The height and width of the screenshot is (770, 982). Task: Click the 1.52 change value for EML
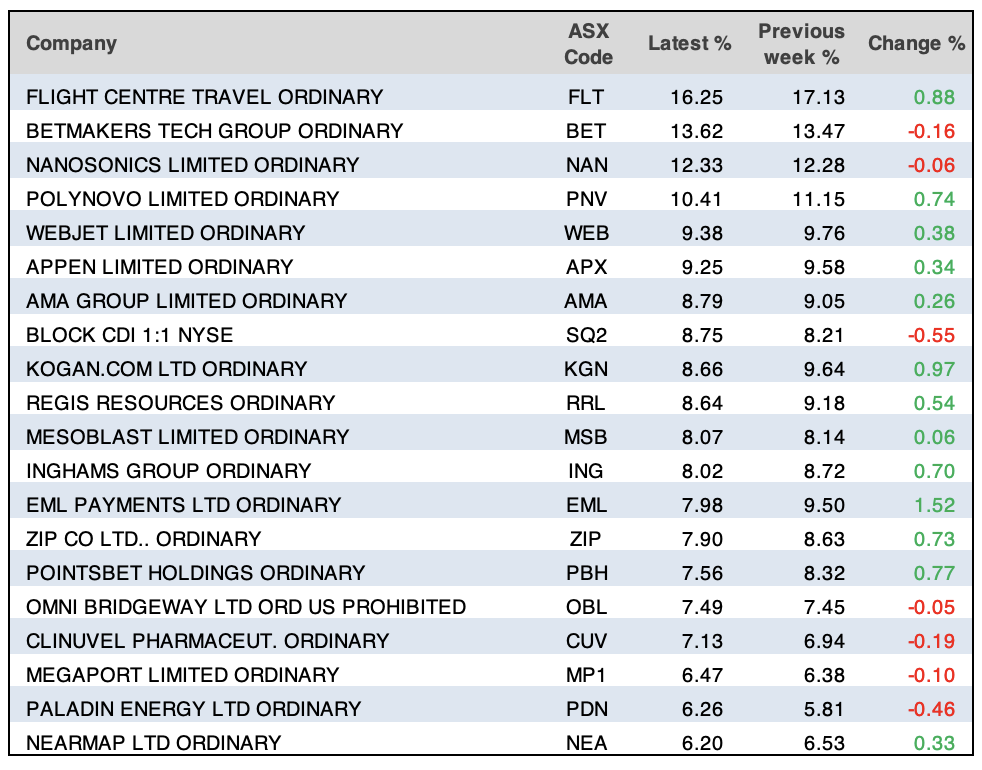click(935, 505)
